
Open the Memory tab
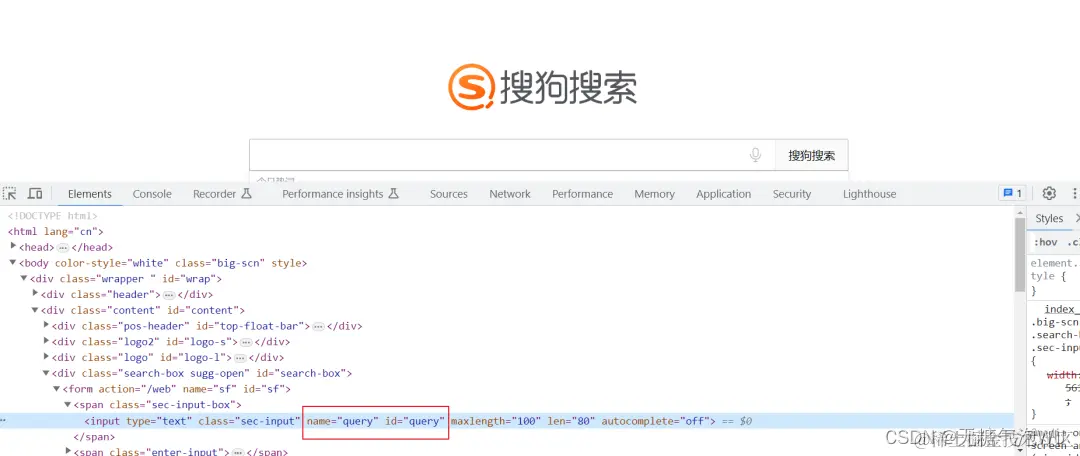(654, 194)
